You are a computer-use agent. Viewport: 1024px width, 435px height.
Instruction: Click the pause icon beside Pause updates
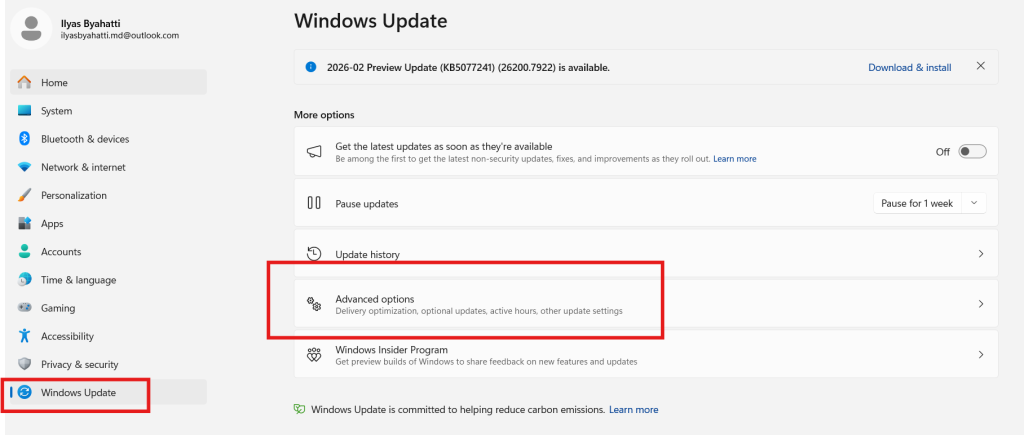click(314, 203)
